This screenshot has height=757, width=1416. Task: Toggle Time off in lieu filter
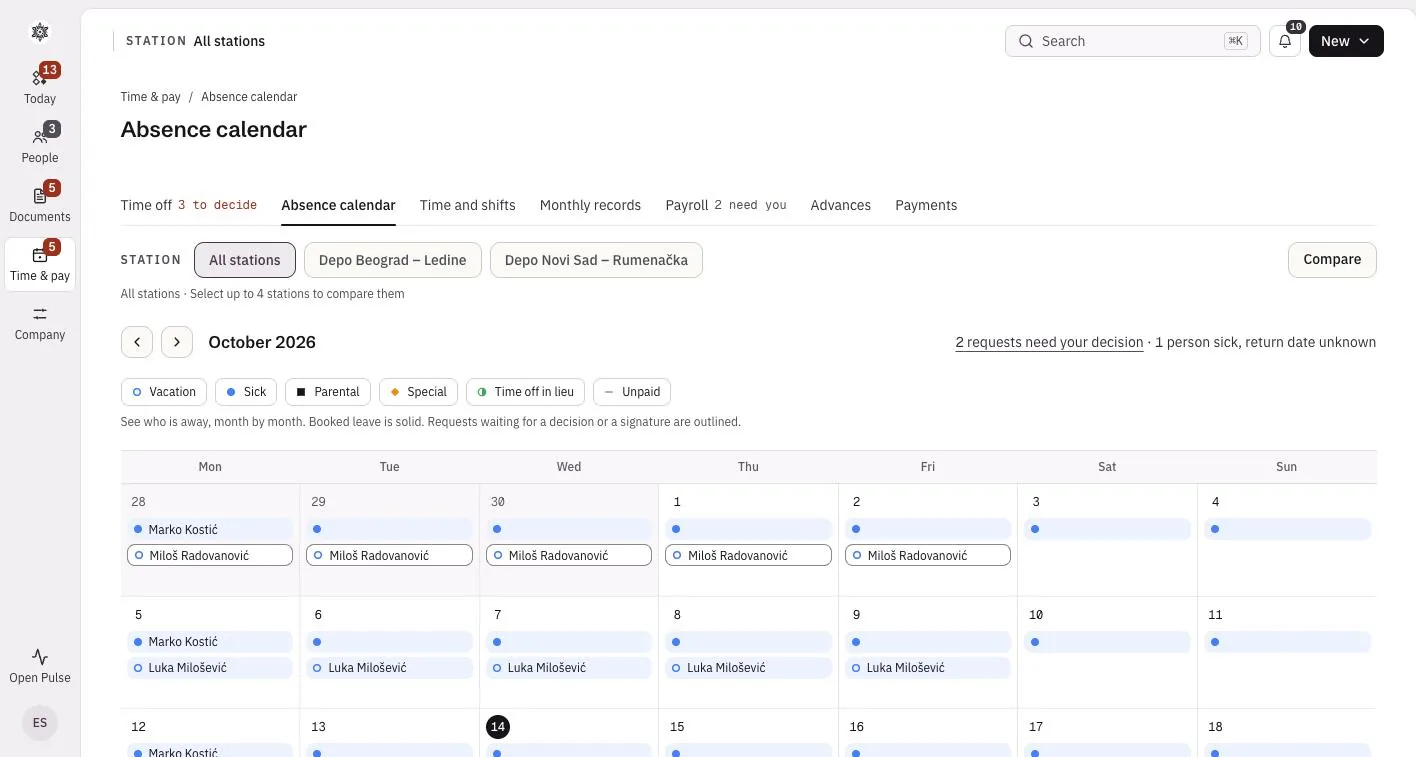click(525, 392)
